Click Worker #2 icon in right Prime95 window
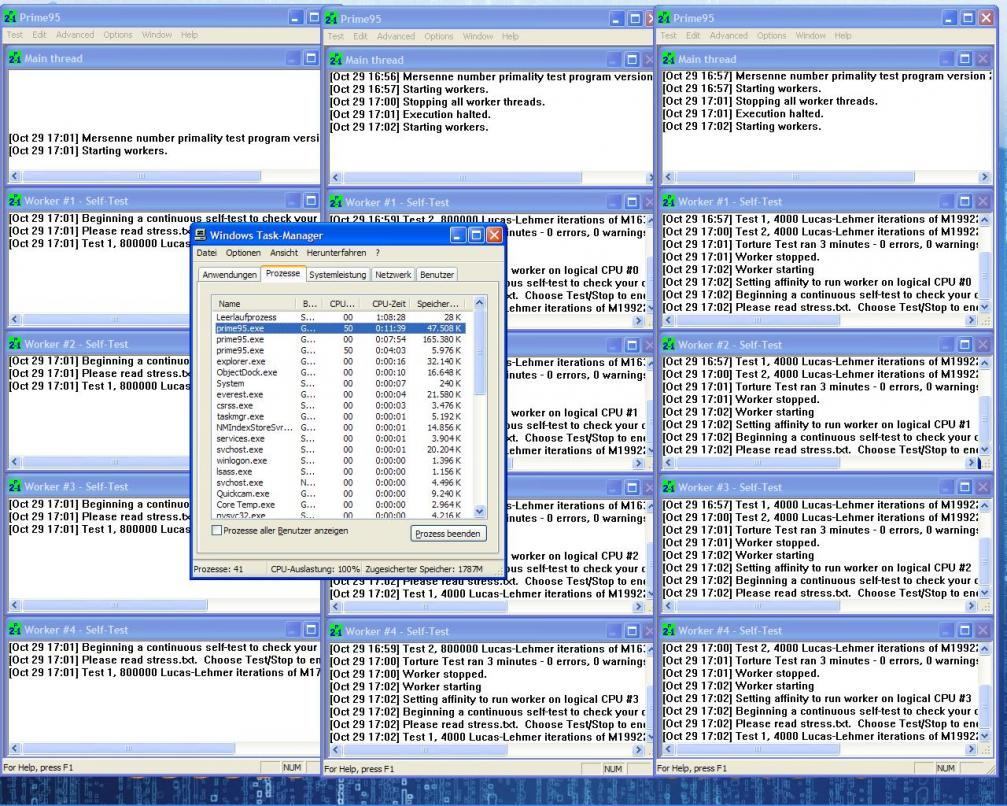The image size is (1007, 806). 669,345
